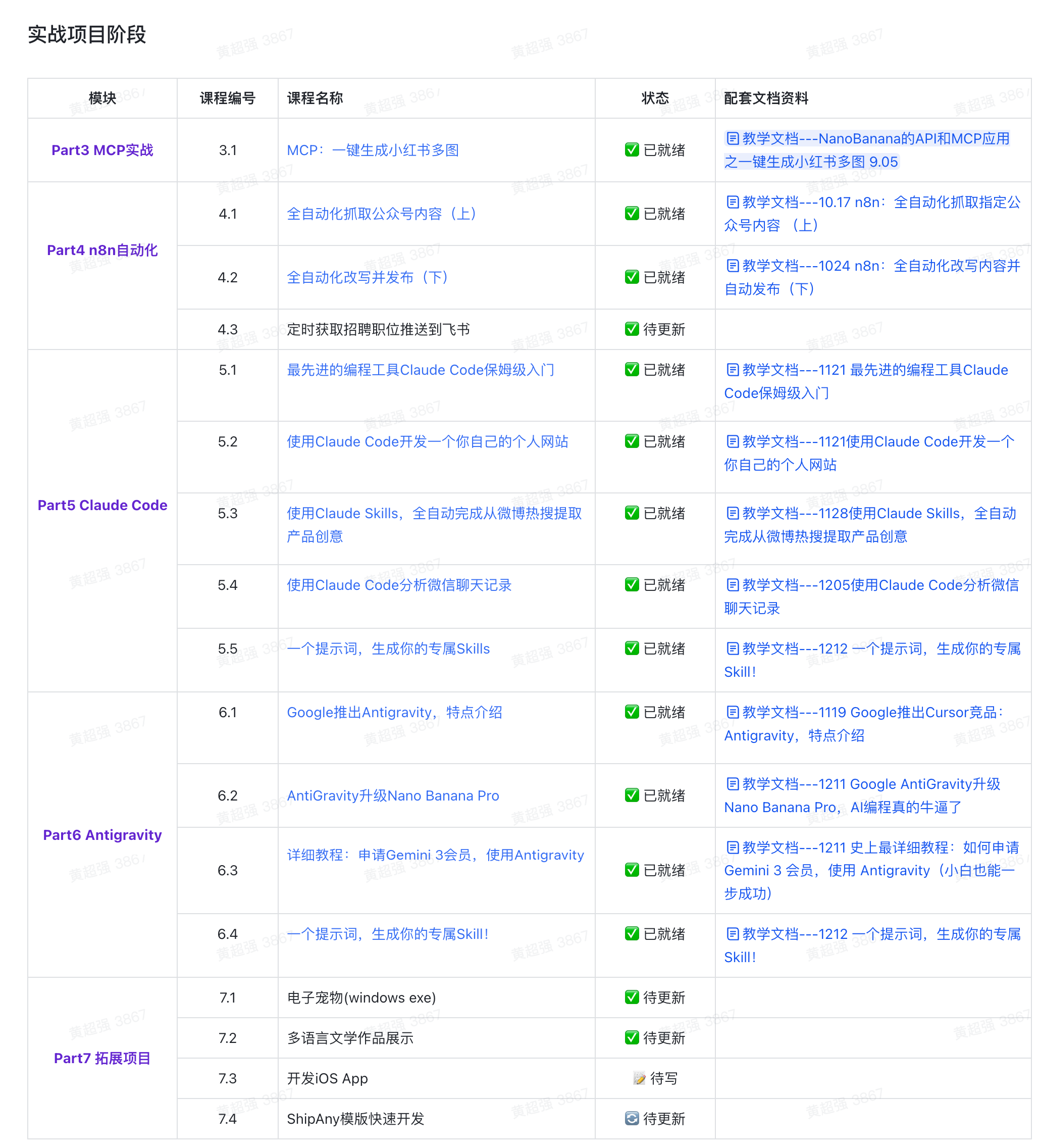This screenshot has height=1148, width=1039.
Task: Click green checkmark in course 4.3 待更新 status
Action: pos(632,329)
